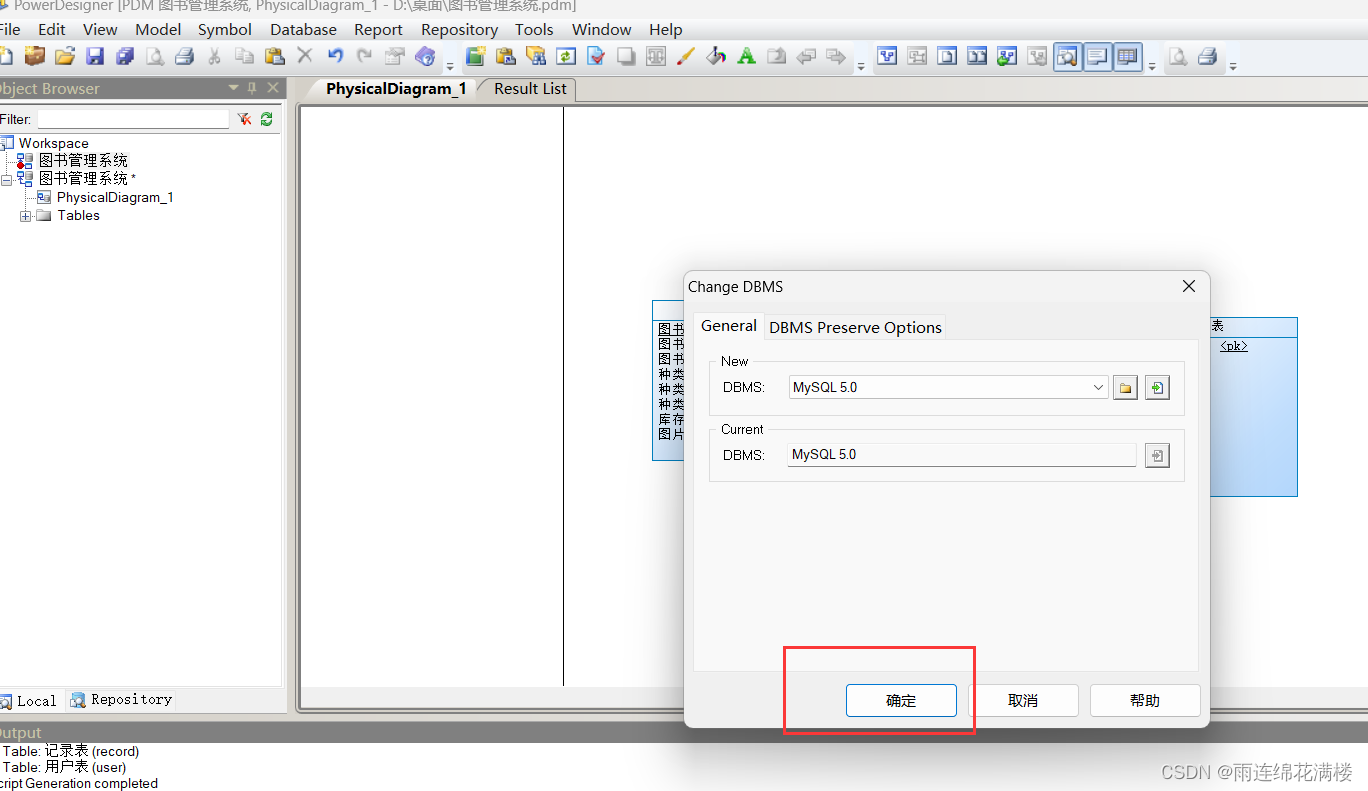The width and height of the screenshot is (1368, 791).
Task: Pin the Object Browser panel
Action: point(252,88)
